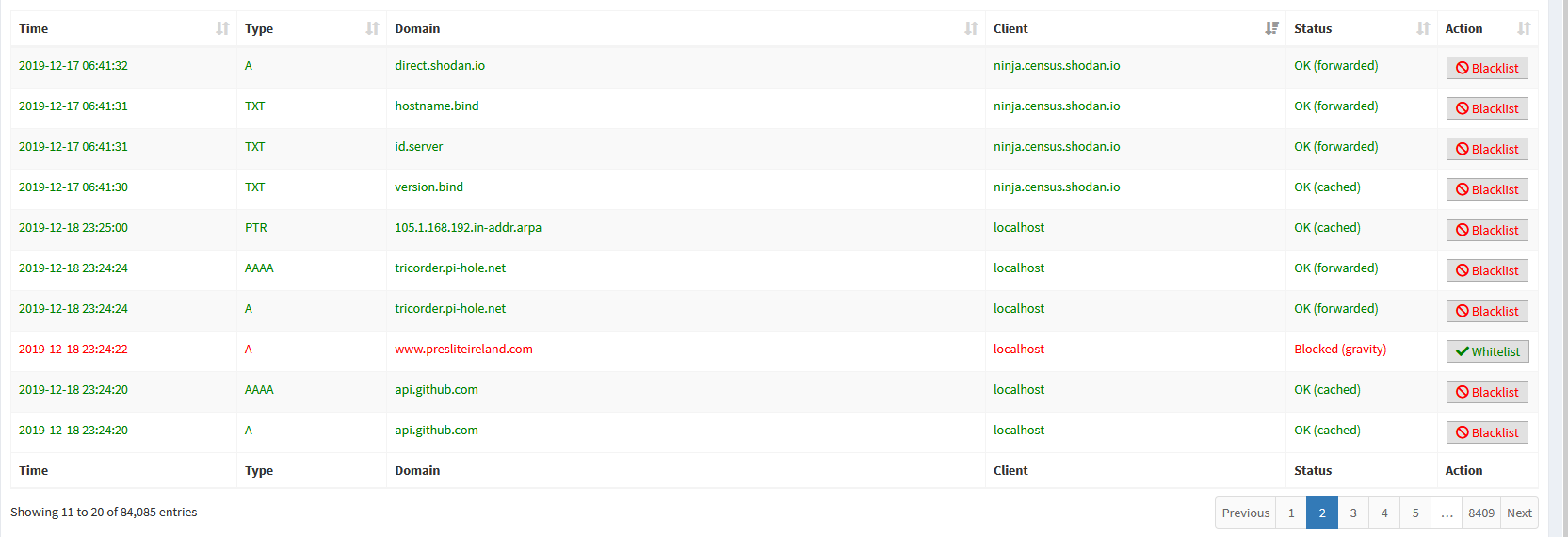Whitelist www.presliteireland.com
This screenshot has width=1568, height=537.
tap(1488, 351)
